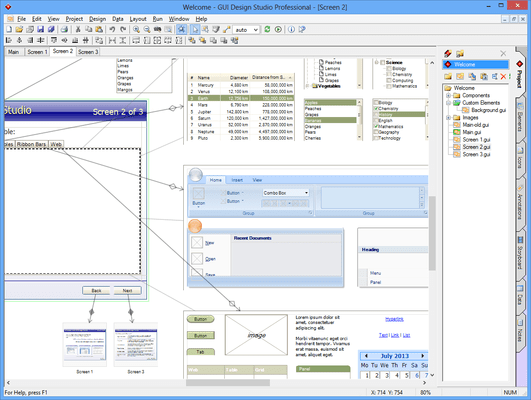The width and height of the screenshot is (531, 400).
Task: Click the Screen 1 storyboard thumbnail
Action: coord(85,344)
